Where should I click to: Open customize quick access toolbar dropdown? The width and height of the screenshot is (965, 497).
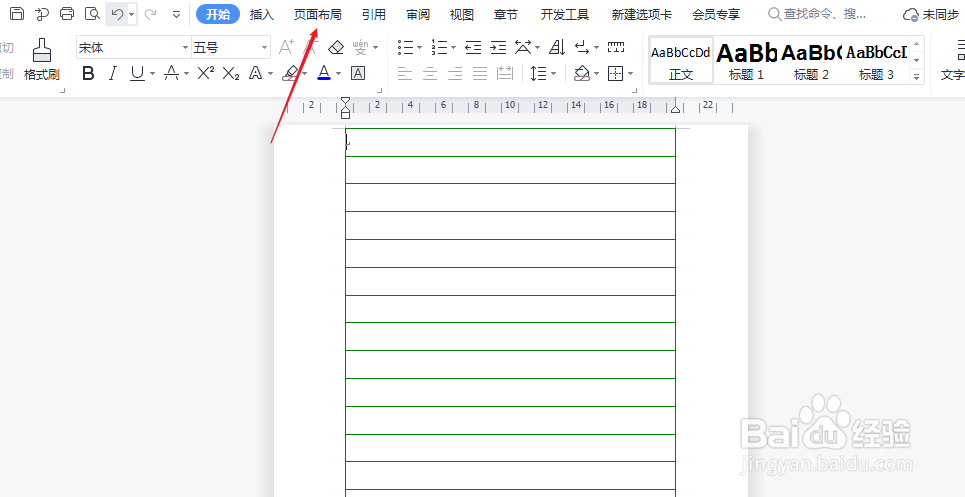point(177,14)
